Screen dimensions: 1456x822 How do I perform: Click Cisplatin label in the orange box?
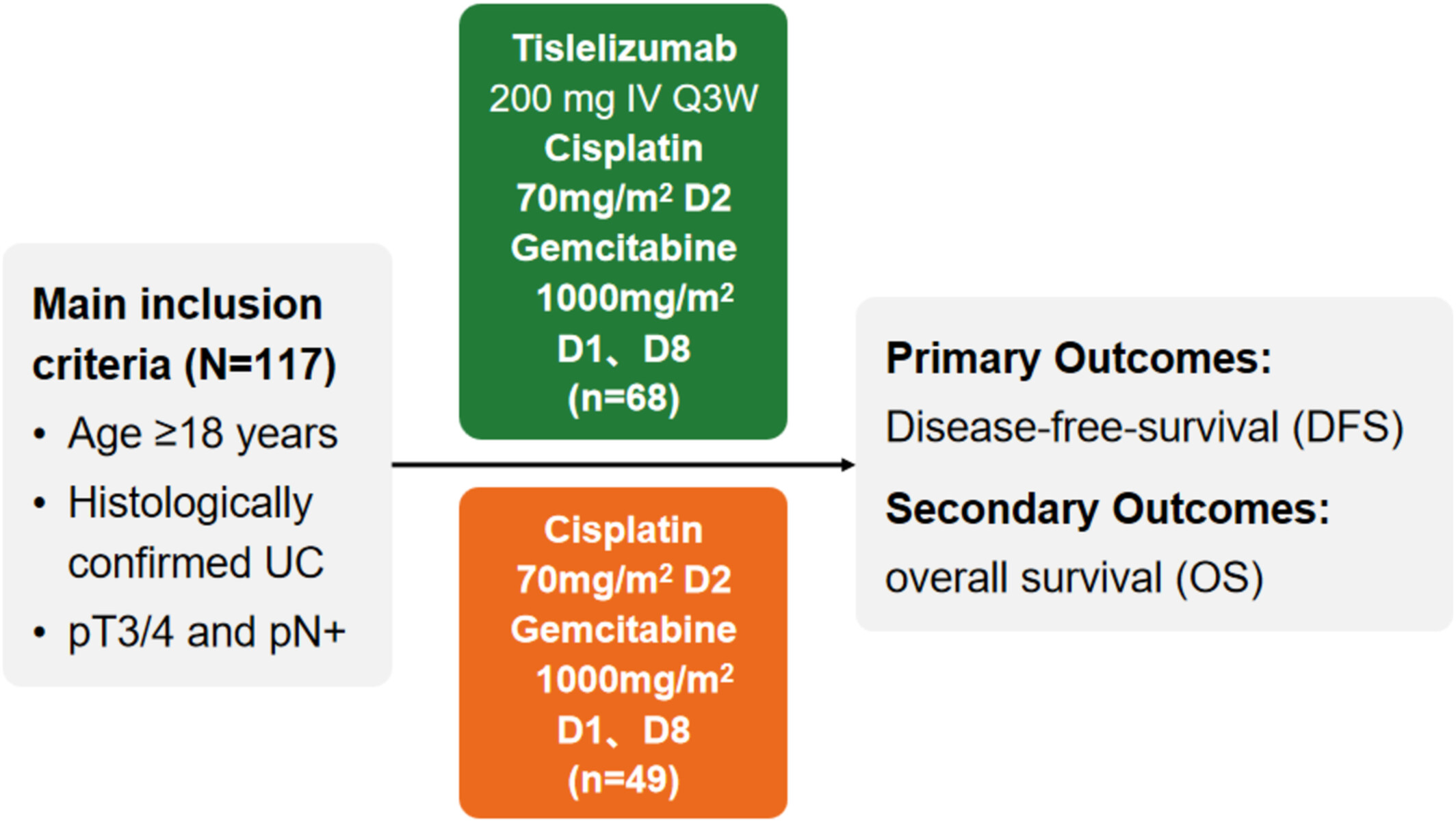(623, 530)
